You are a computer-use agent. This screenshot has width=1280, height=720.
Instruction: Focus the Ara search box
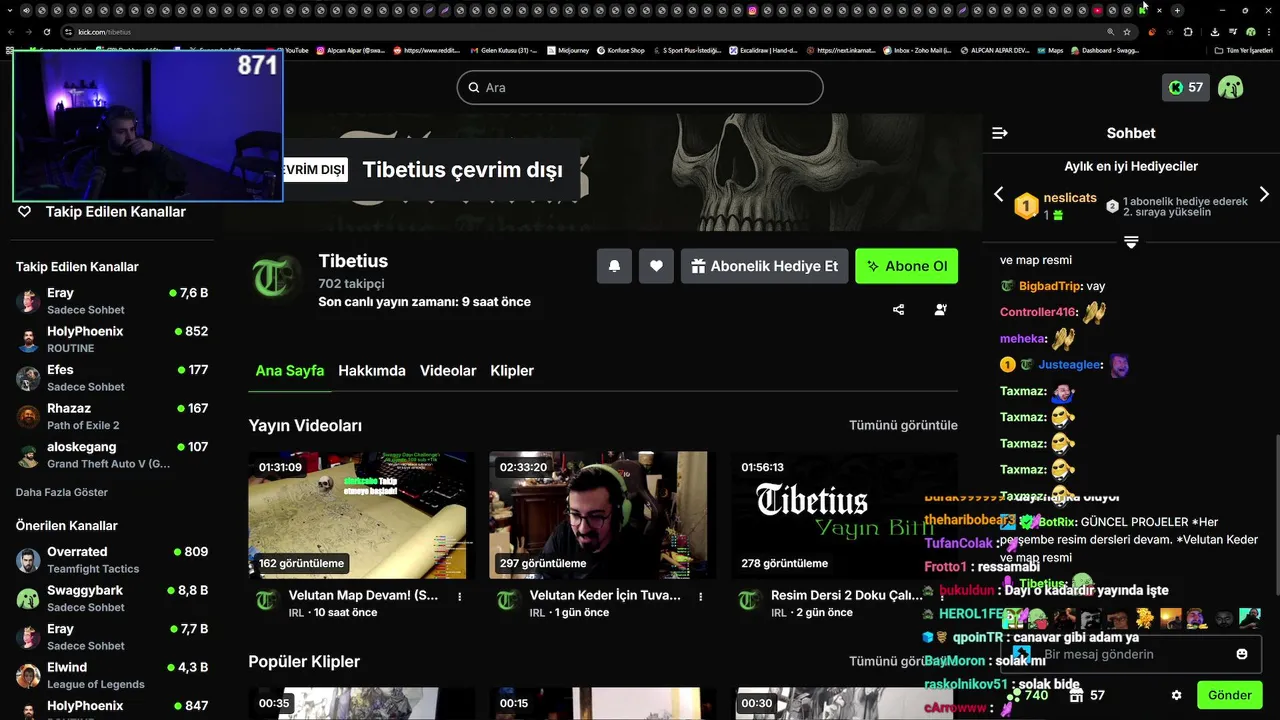(x=640, y=87)
